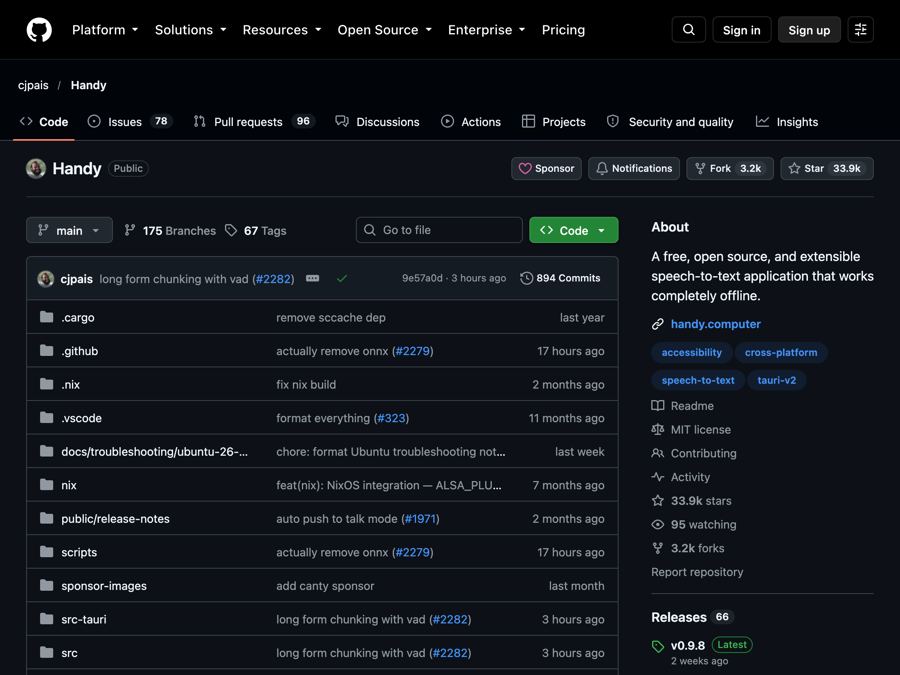The height and width of the screenshot is (675, 900).
Task: Expand the Resources menu
Action: click(x=282, y=30)
